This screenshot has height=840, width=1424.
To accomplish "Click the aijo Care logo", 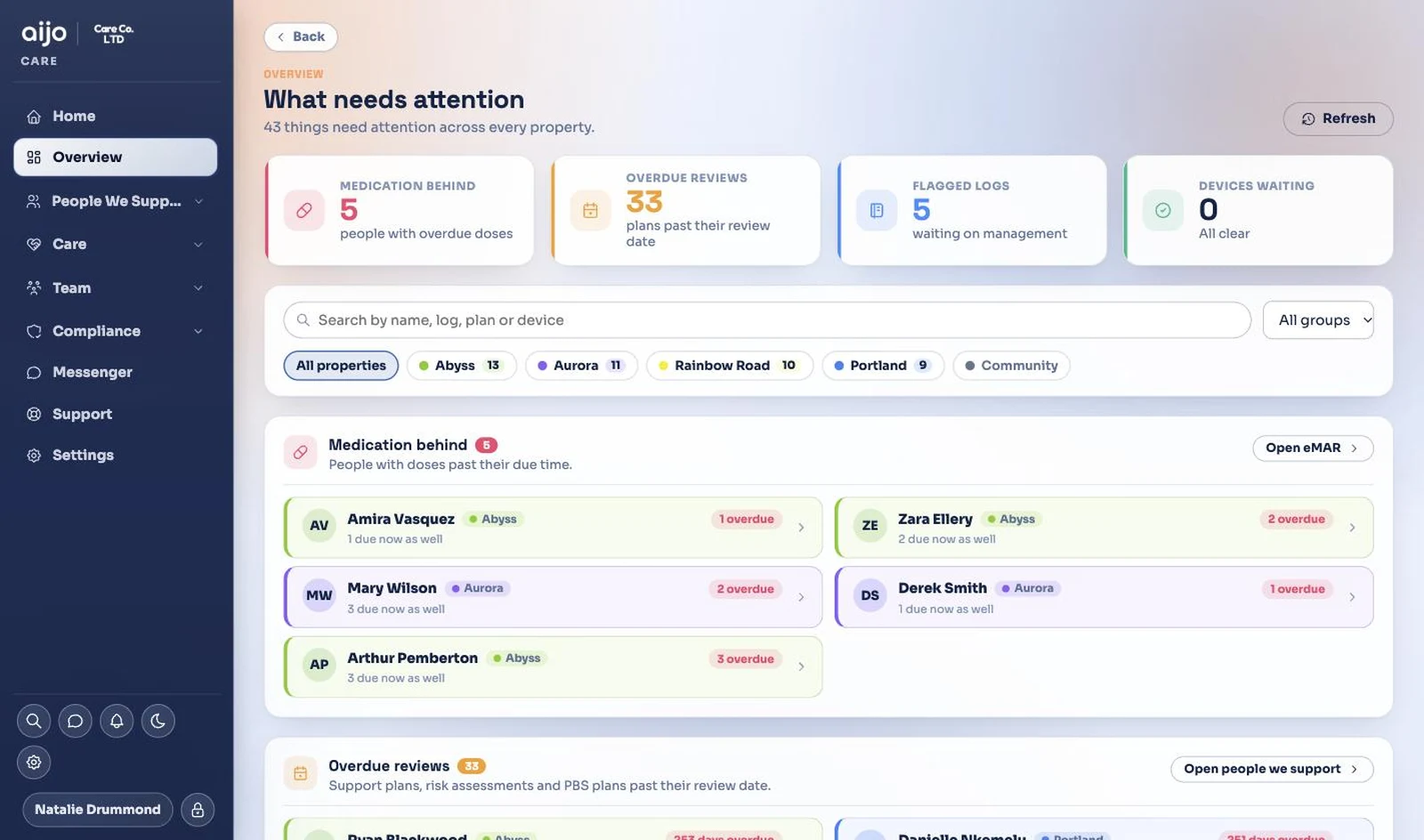I will point(44,43).
